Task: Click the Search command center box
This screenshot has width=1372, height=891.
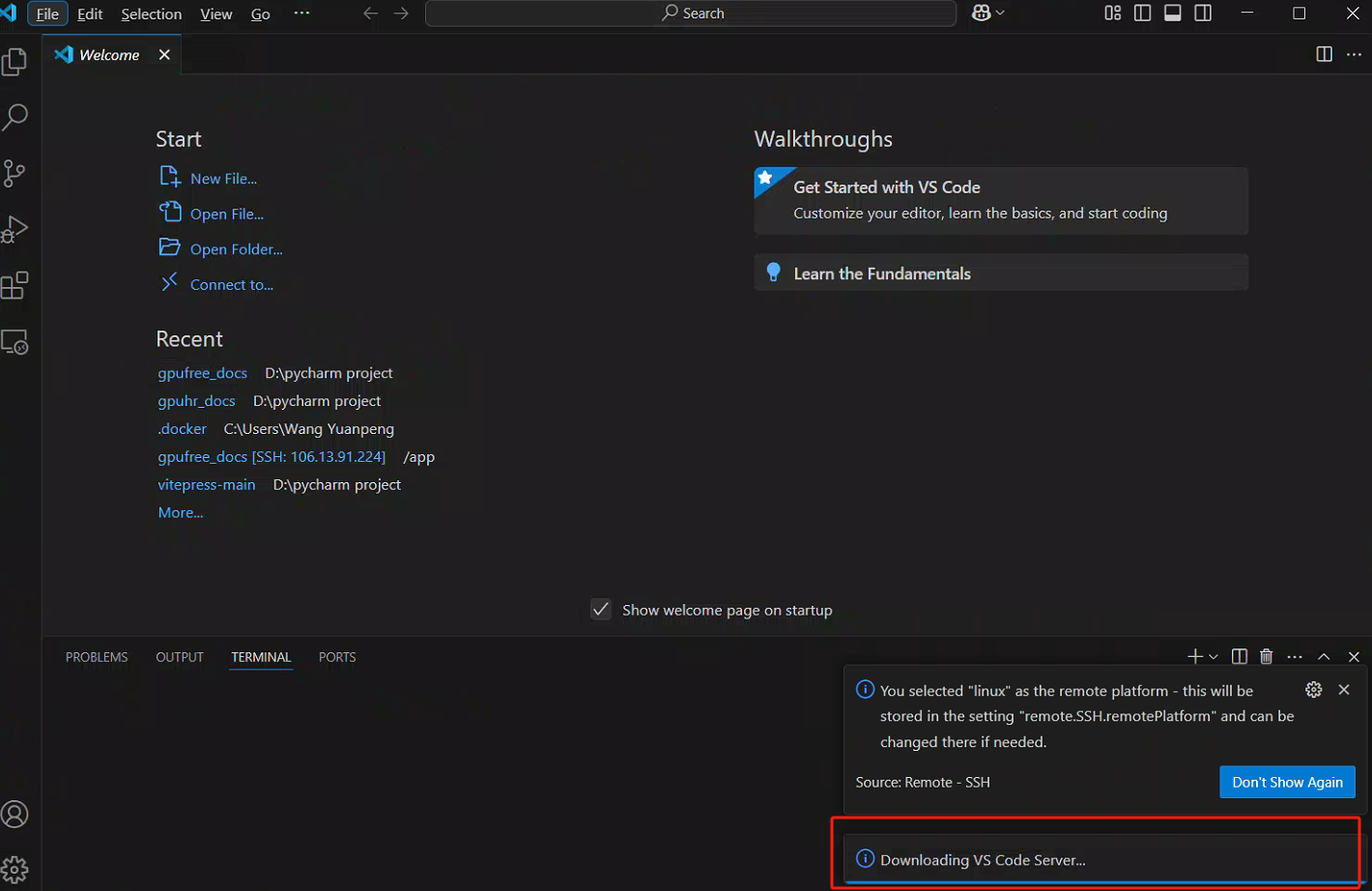Action: pos(691,14)
